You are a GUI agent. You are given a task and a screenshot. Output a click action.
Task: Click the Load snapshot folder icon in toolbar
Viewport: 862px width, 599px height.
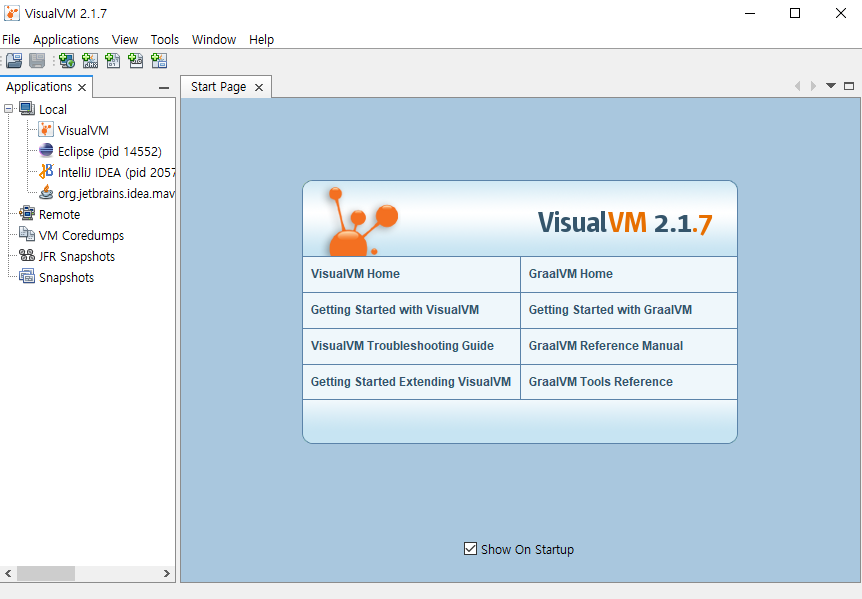point(14,60)
